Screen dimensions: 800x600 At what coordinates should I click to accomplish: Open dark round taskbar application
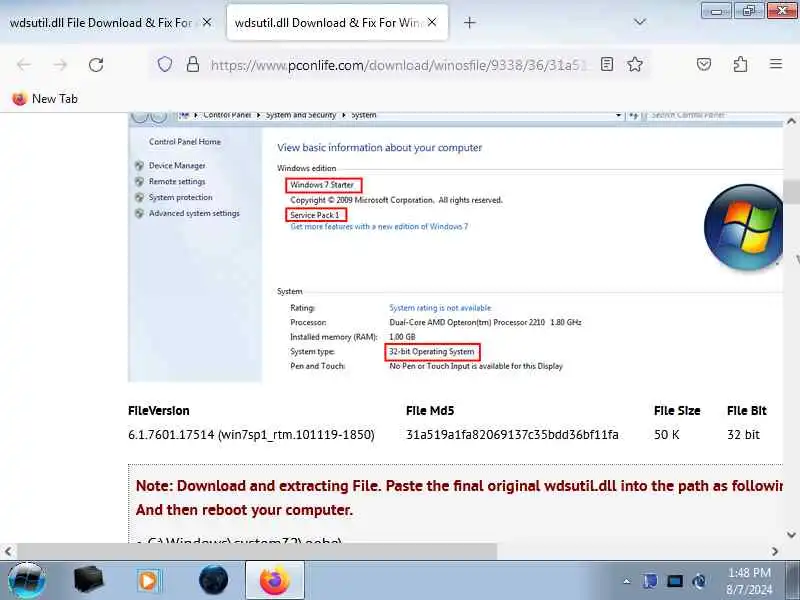[213, 580]
